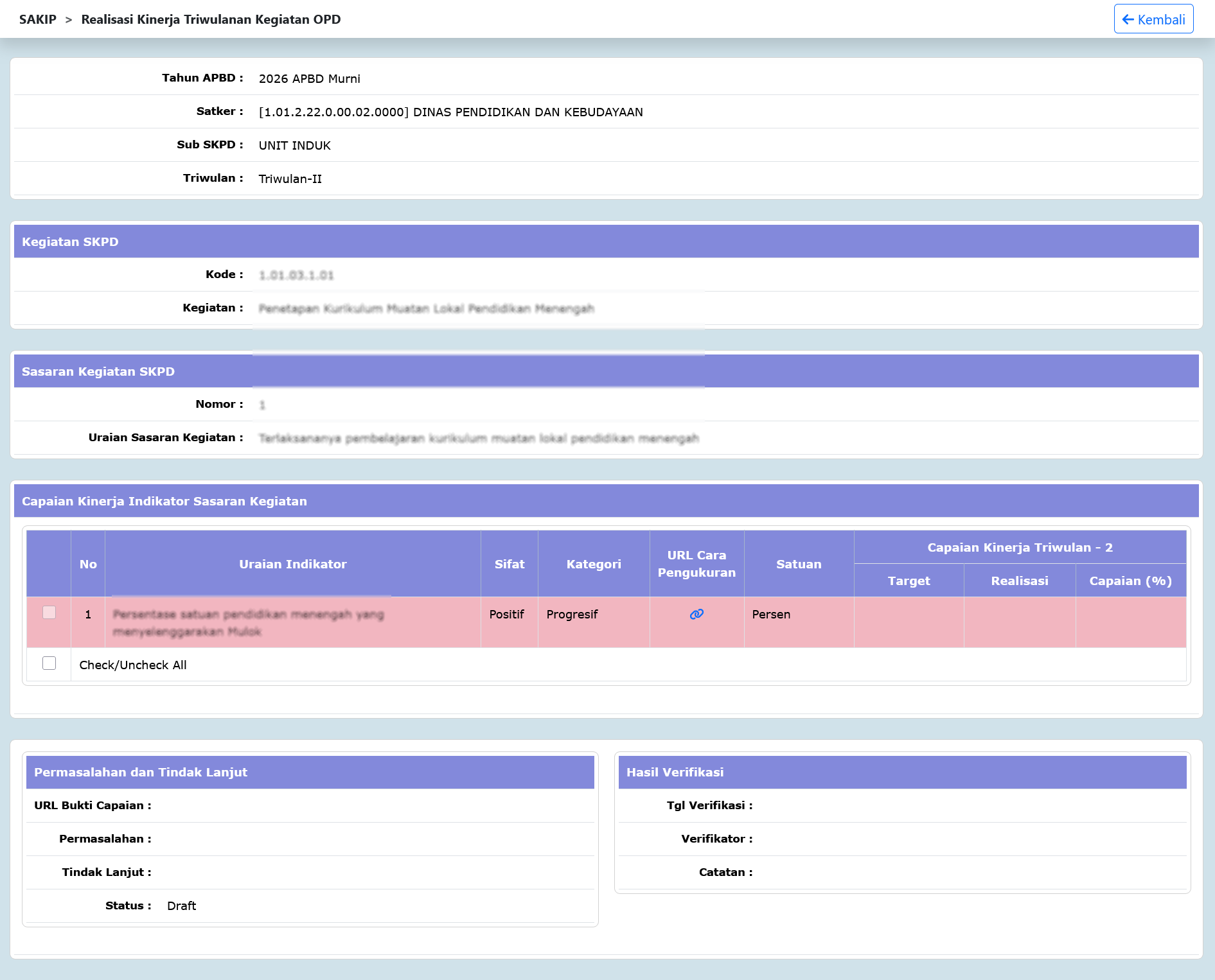Click the Sub SKPD value UNIT INDUK
Viewport: 1215px width, 980px height.
coord(295,146)
